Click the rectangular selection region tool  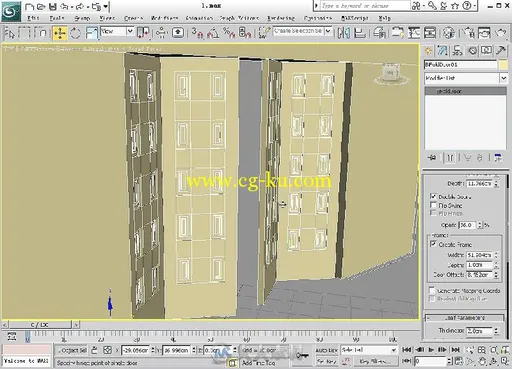coord(24,33)
